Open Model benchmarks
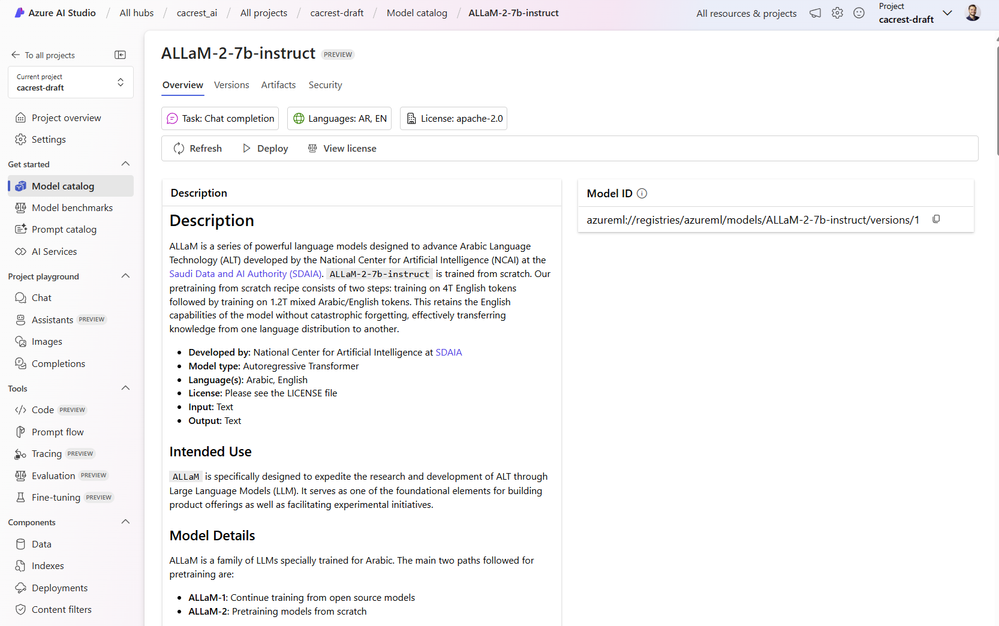 pyautogui.click(x=71, y=208)
